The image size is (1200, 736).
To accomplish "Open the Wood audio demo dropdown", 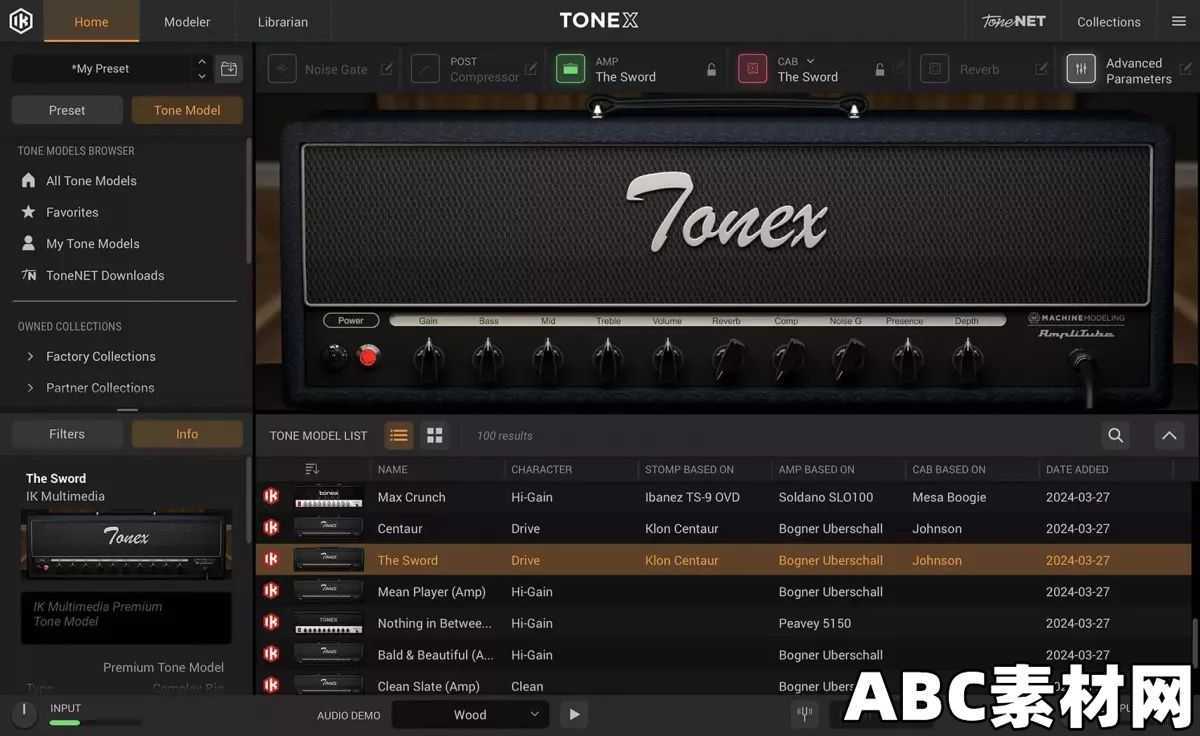I will pyautogui.click(x=470, y=713).
